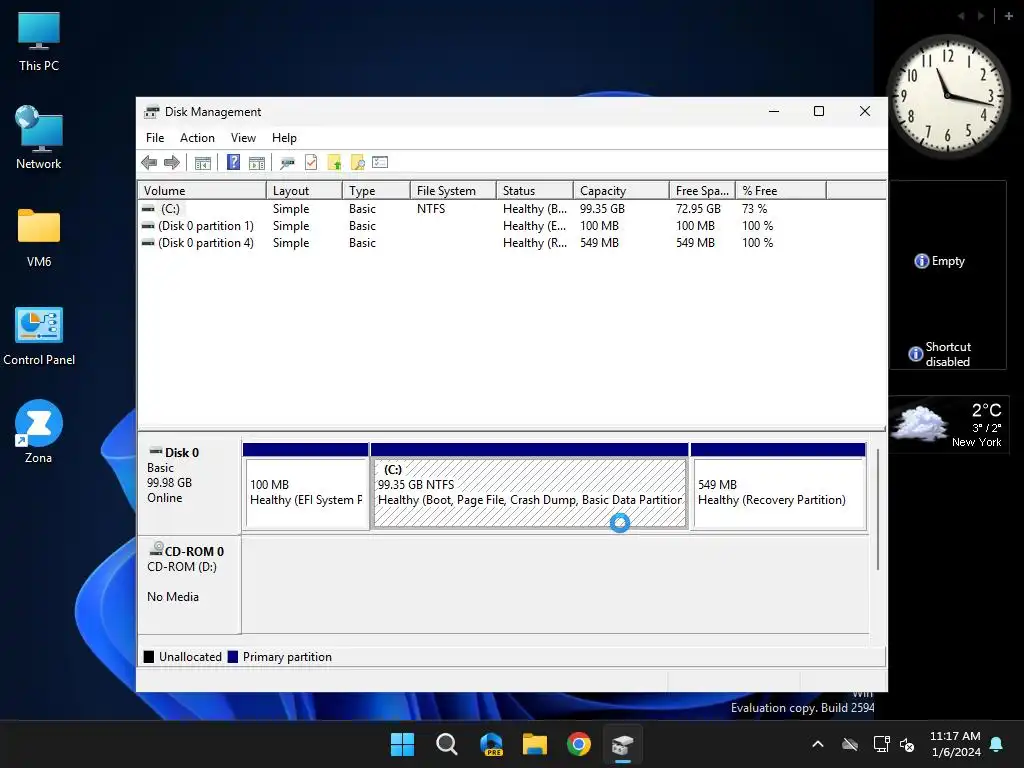This screenshot has width=1024, height=768.
Task: Expand the hidden system tray icons chevron
Action: (818, 744)
